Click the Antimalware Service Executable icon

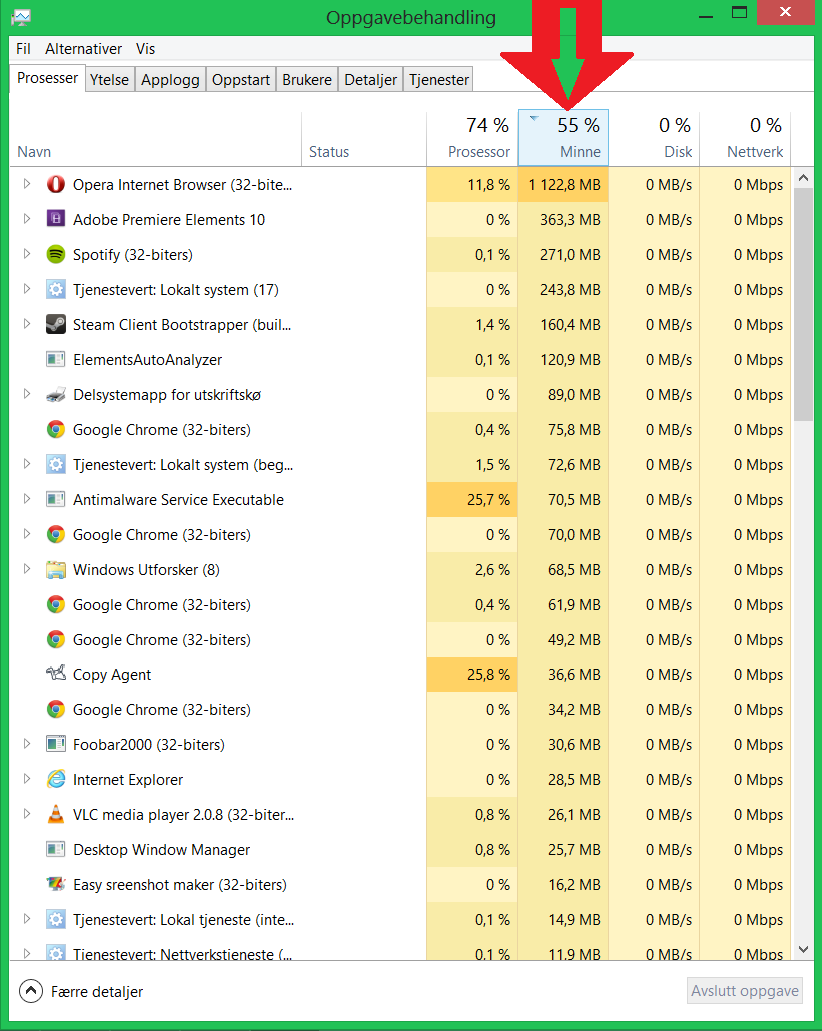56,500
